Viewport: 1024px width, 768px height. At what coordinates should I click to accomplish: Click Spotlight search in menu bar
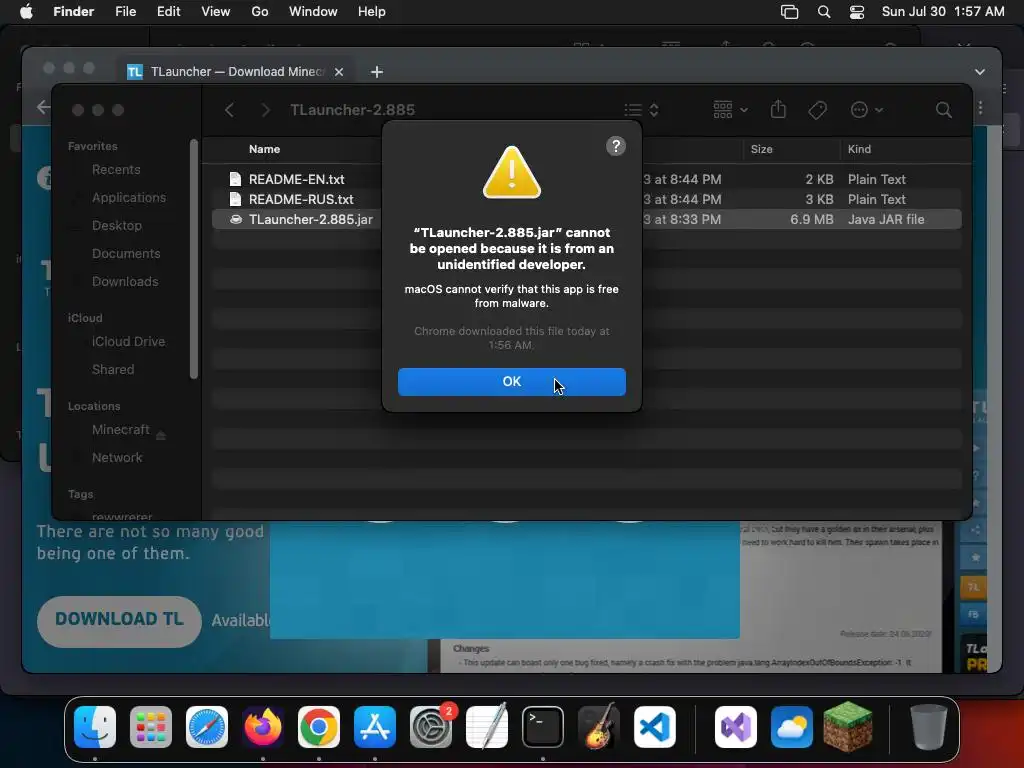[824, 12]
